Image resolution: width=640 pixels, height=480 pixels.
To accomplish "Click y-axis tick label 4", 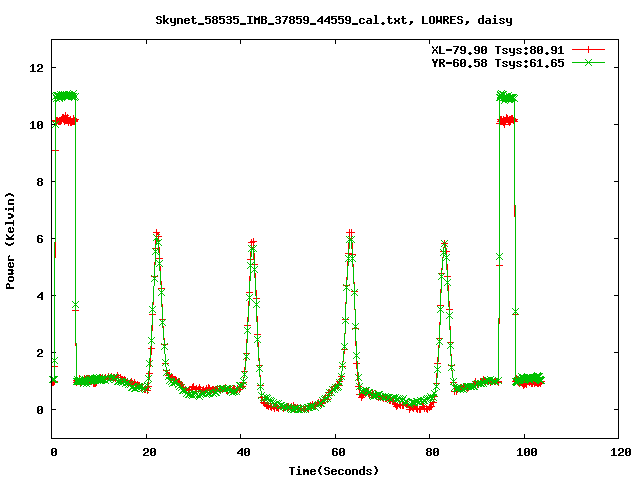I will [x=40, y=296].
